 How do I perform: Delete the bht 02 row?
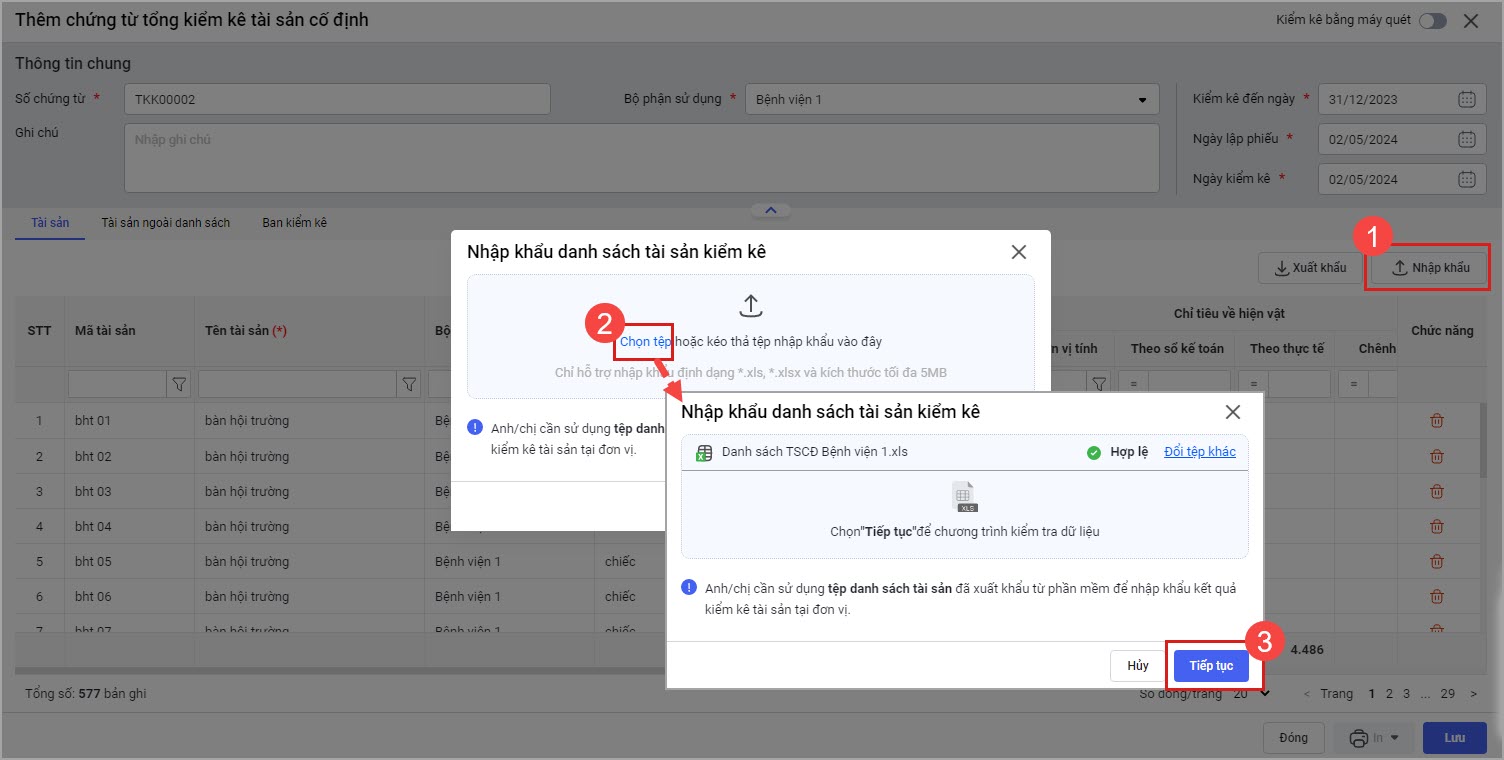pyautogui.click(x=1437, y=456)
